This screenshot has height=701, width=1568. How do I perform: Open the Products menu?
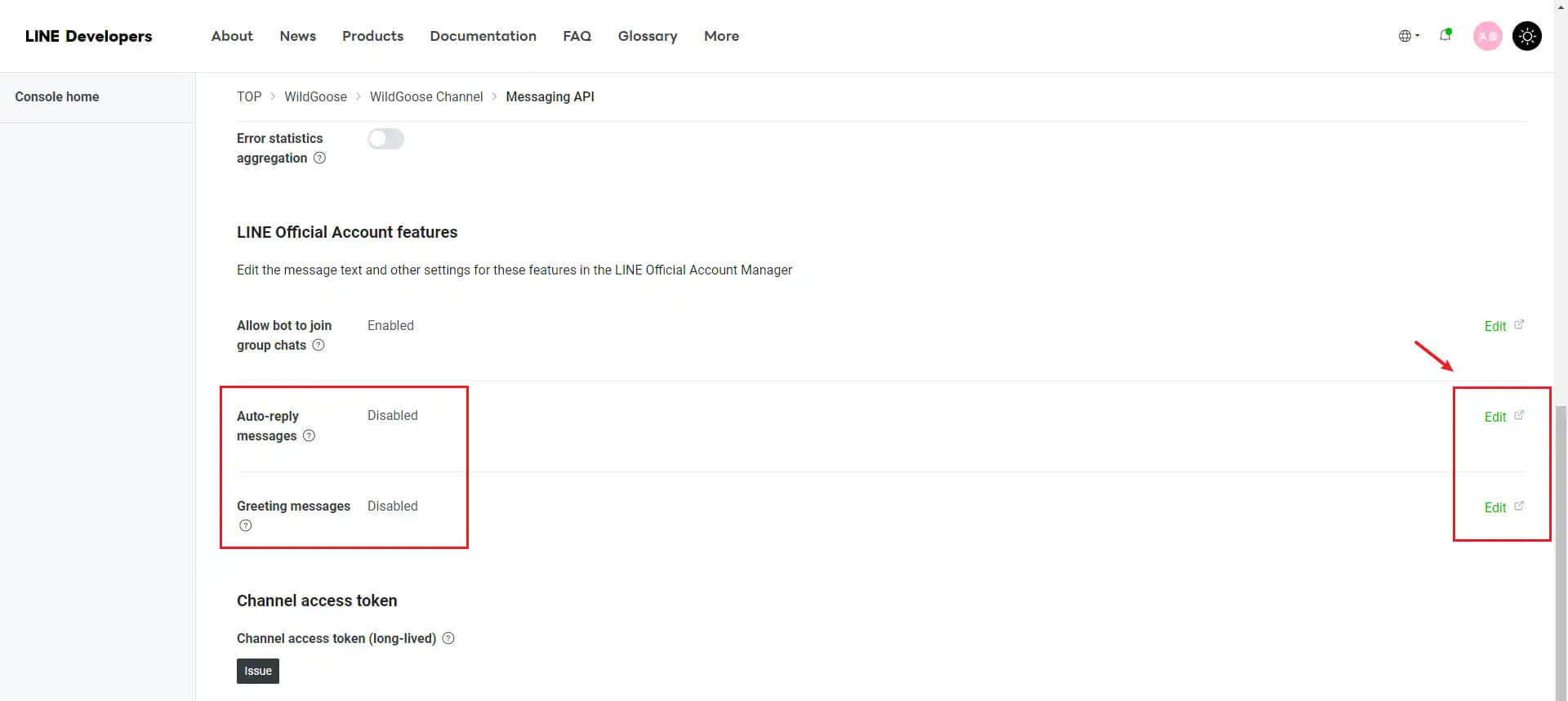[372, 36]
